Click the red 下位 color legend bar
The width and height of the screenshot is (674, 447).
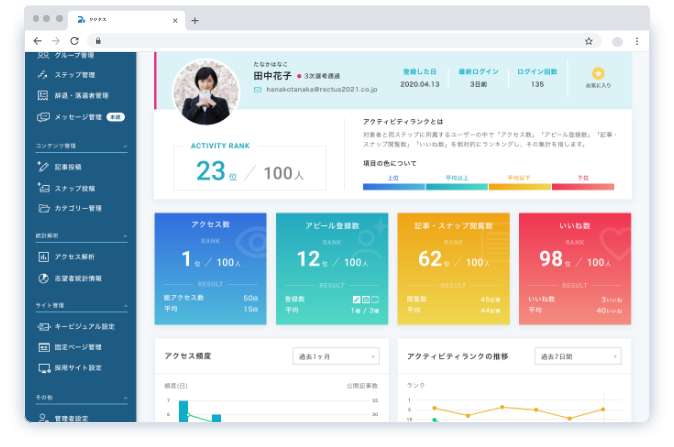(583, 186)
